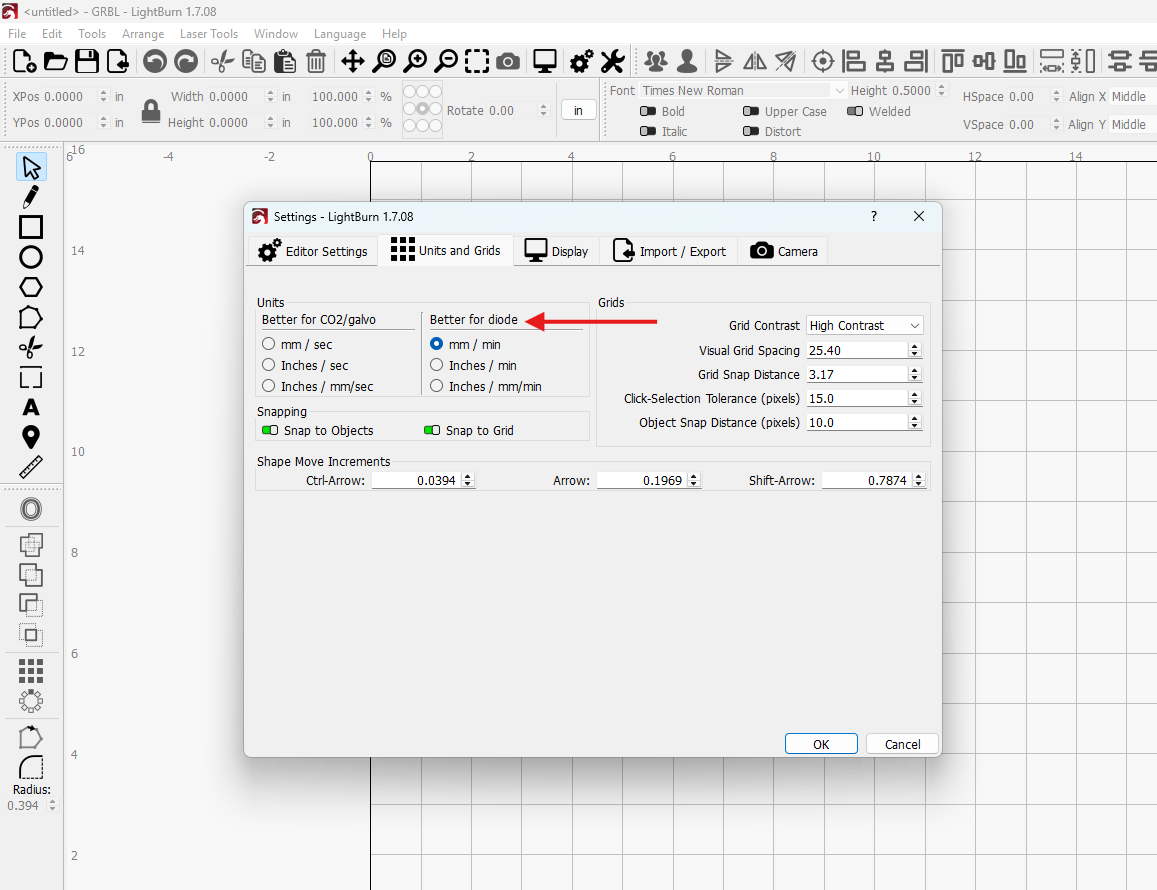Choose Inches / mm/sec units option
This screenshot has width=1157, height=890.
click(269, 386)
